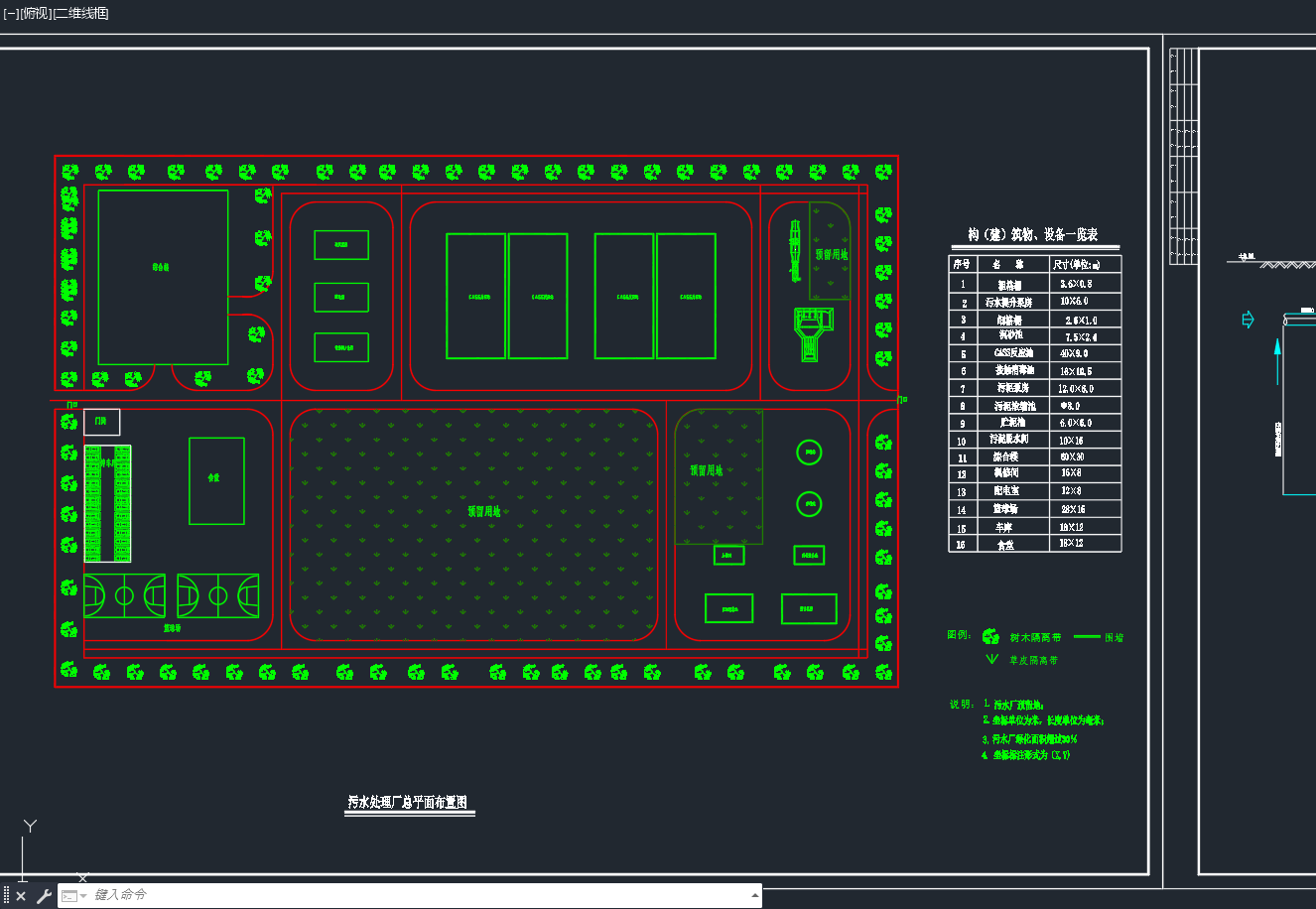Select the 图例 legend label
1316x909 pixels.
coord(959,634)
